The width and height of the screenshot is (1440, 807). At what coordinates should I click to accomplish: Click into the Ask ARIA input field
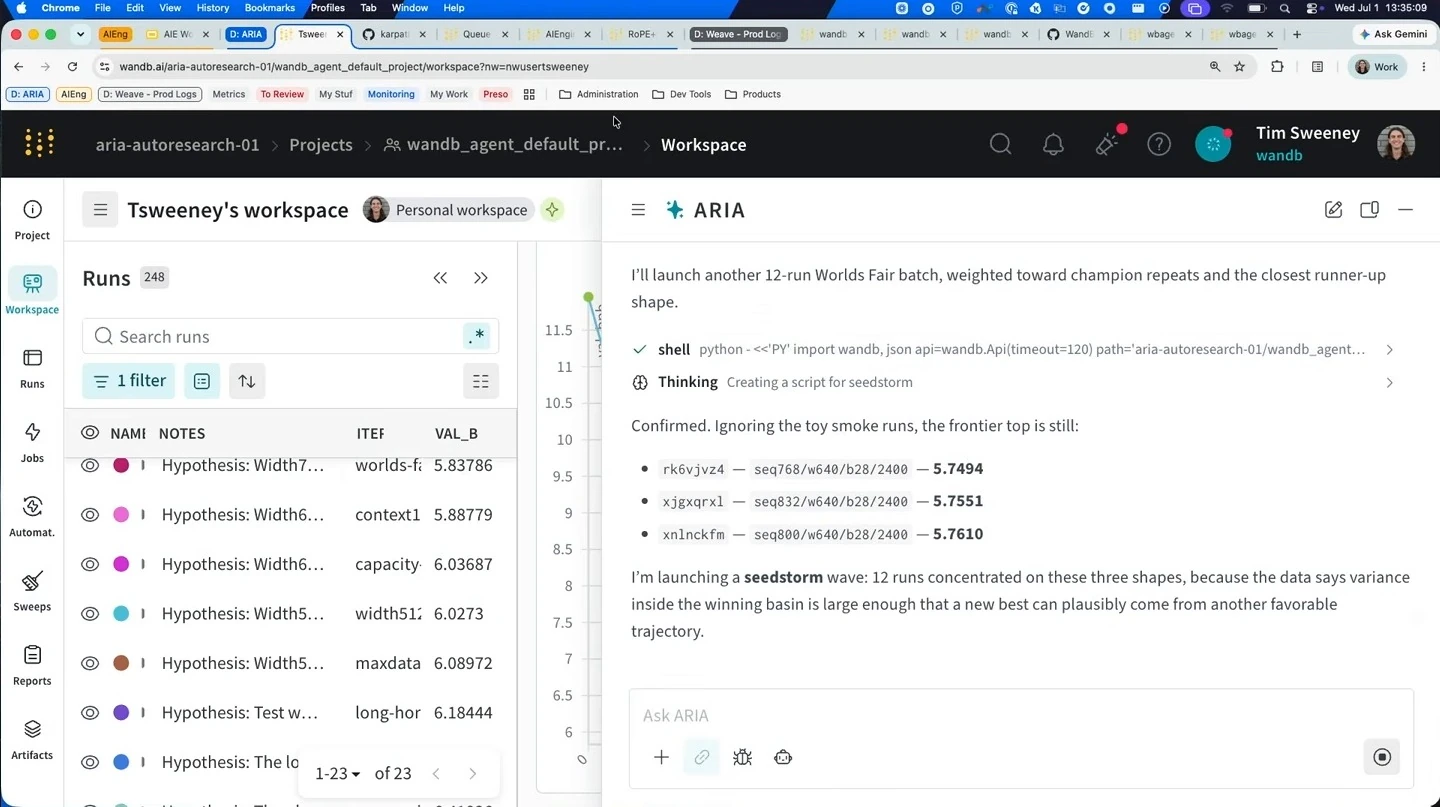(x=1020, y=715)
